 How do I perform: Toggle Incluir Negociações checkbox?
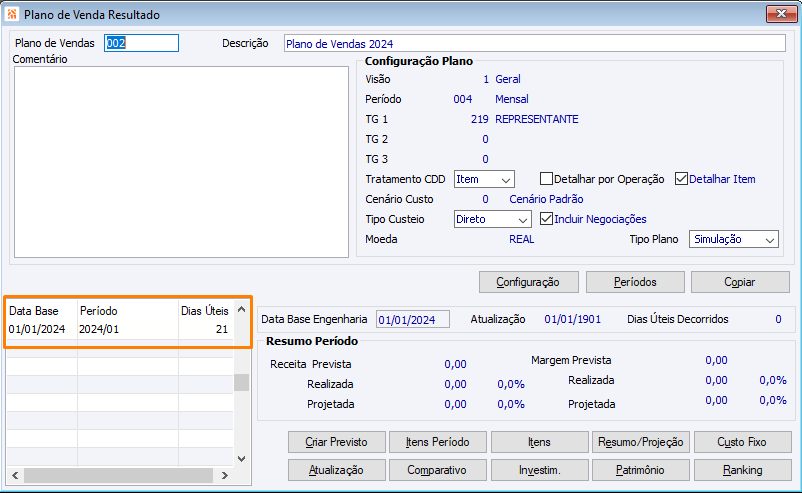click(x=547, y=219)
